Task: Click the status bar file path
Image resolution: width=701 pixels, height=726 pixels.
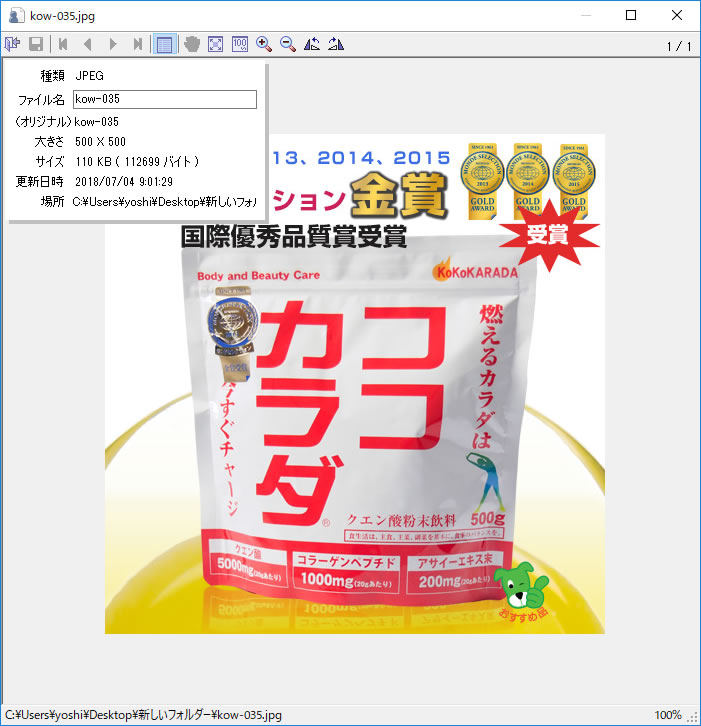Action: coord(144,715)
